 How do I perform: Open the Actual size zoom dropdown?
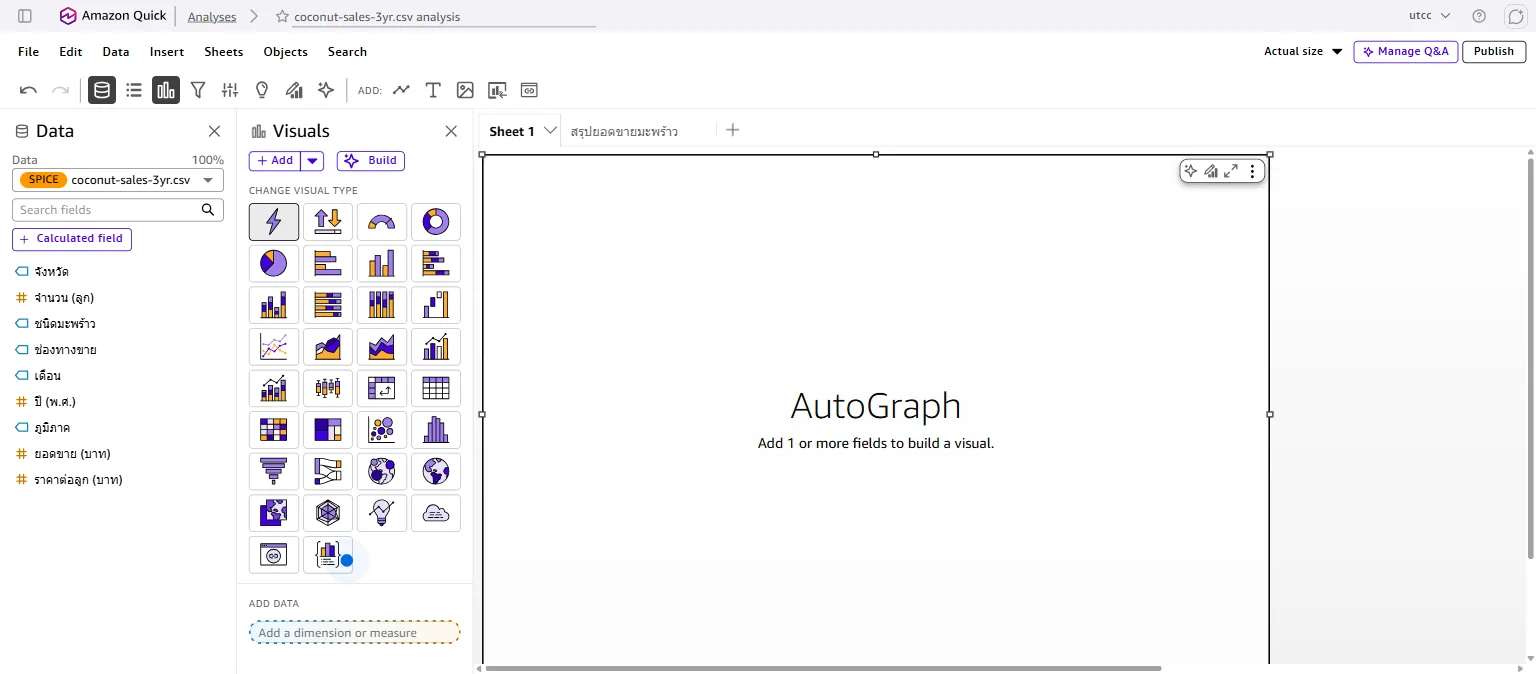[x=1303, y=51]
